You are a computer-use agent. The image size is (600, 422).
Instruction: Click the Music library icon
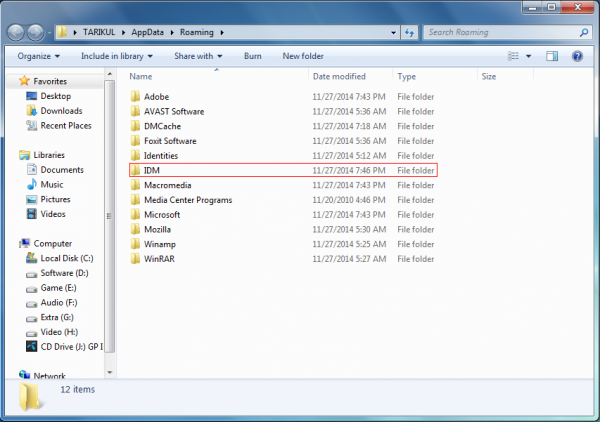pyautogui.click(x=32, y=184)
